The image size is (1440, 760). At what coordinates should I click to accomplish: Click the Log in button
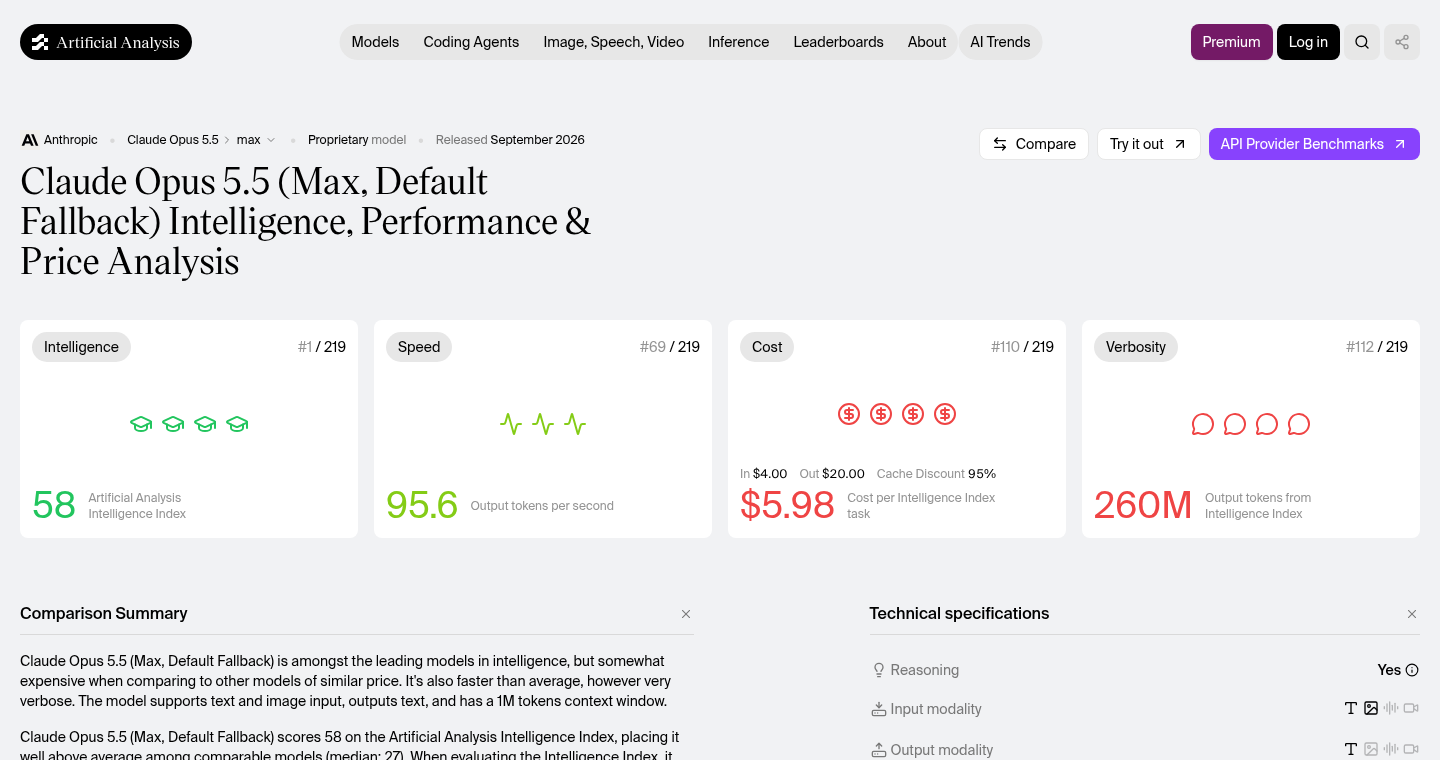click(1308, 42)
